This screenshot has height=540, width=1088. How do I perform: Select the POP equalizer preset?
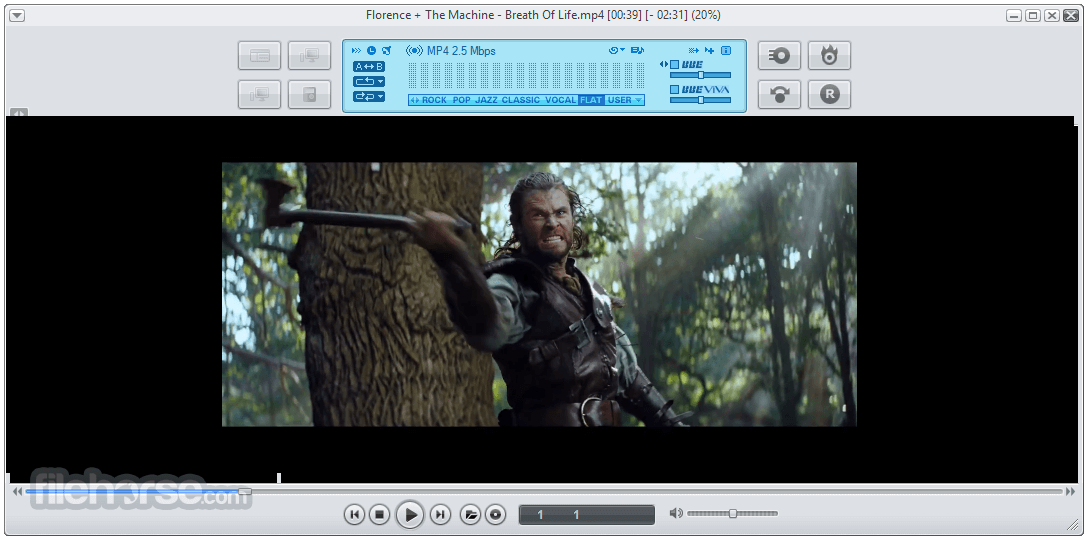tap(461, 101)
